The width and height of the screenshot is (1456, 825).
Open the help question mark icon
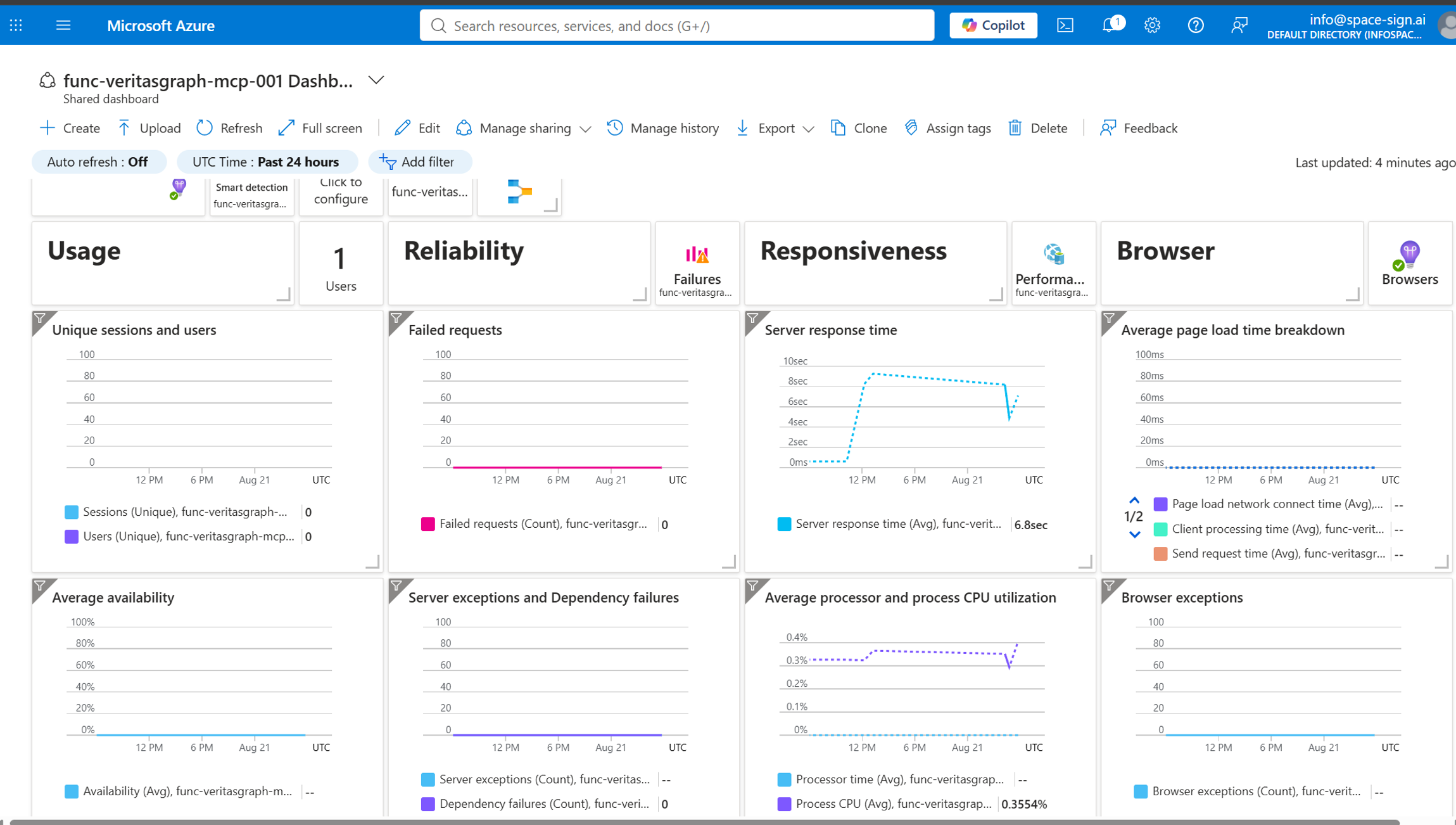tap(1195, 25)
